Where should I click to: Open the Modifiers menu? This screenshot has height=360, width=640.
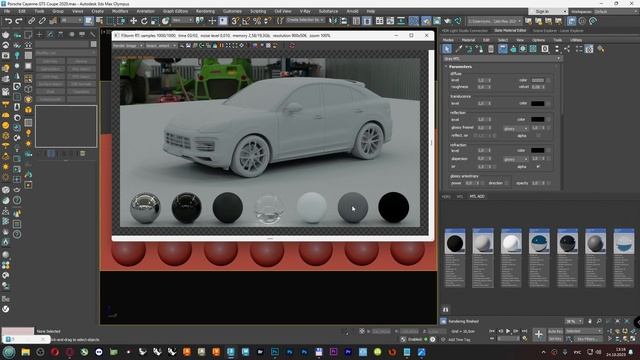point(120,11)
